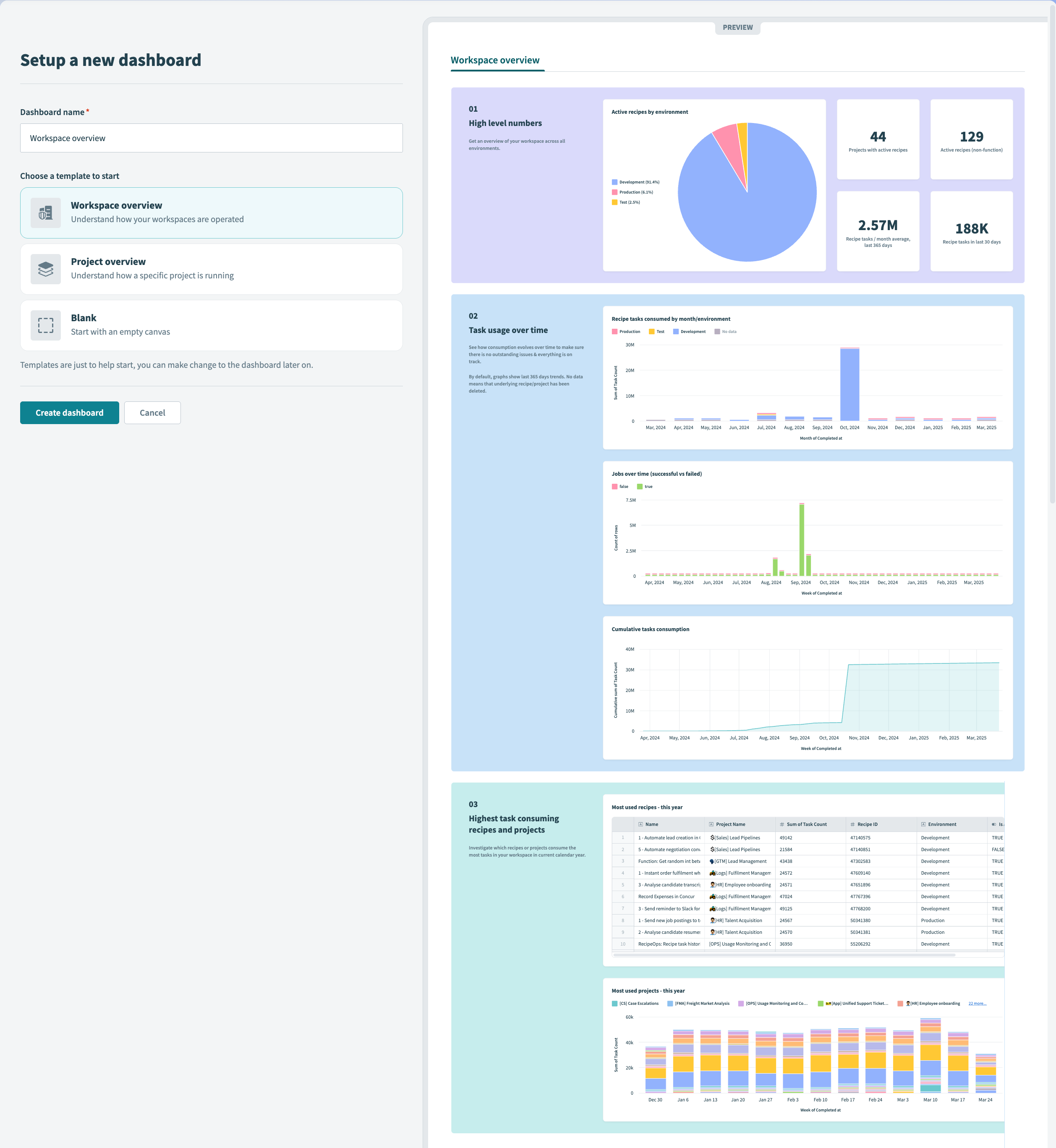Image resolution: width=1056 pixels, height=1148 pixels.
Task: Click the number icon beside Recipe ID header
Action: (852, 824)
